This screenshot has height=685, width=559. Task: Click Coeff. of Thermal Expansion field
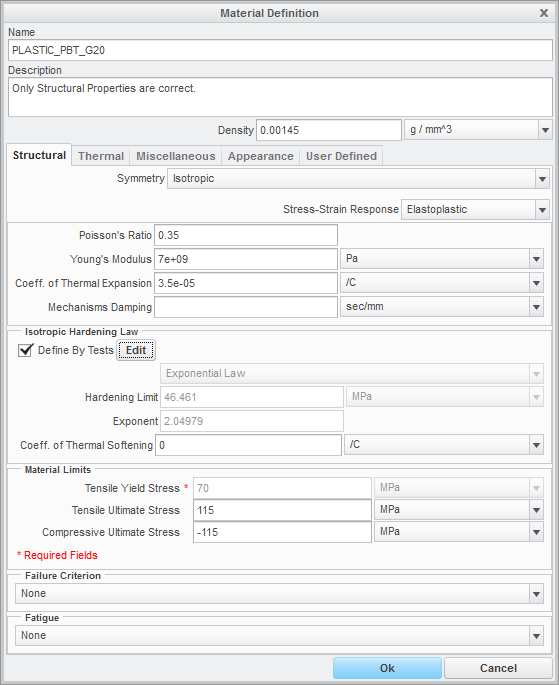pyautogui.click(x=246, y=283)
